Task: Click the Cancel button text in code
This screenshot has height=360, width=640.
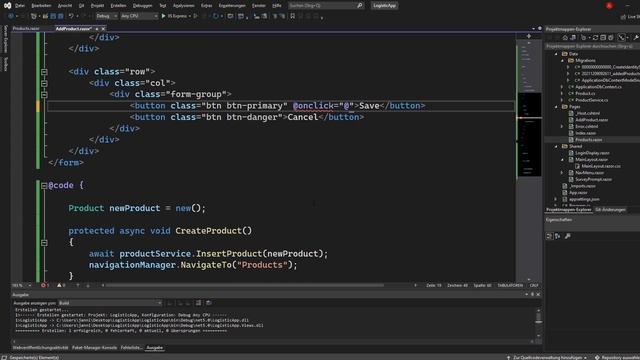Action: pyautogui.click(x=302, y=117)
